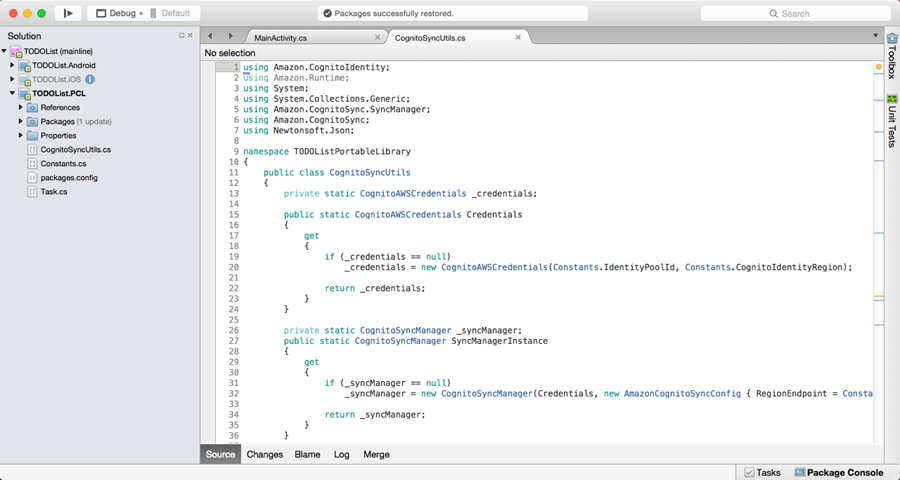Screen dimensions: 900x480
Task: Navigate forward with the right arrow
Action: click(230, 37)
